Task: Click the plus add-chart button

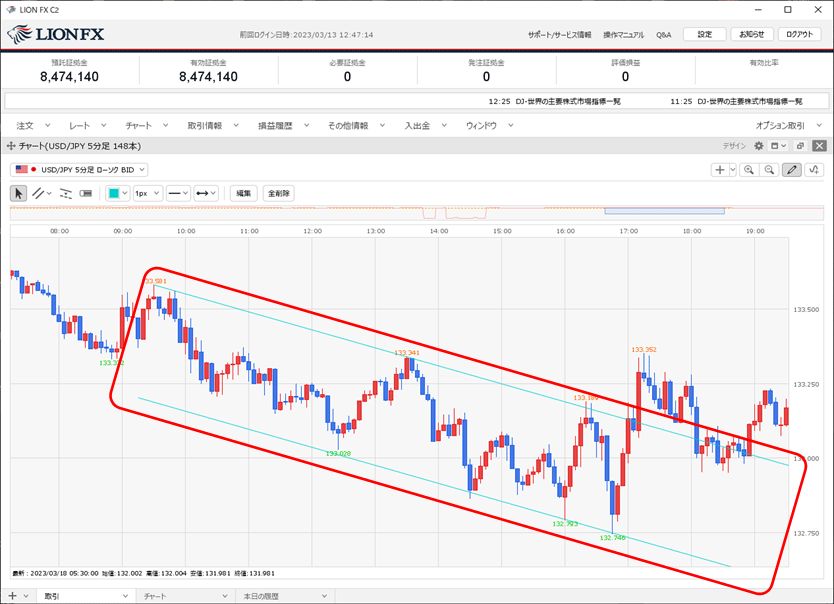Action: [720, 170]
